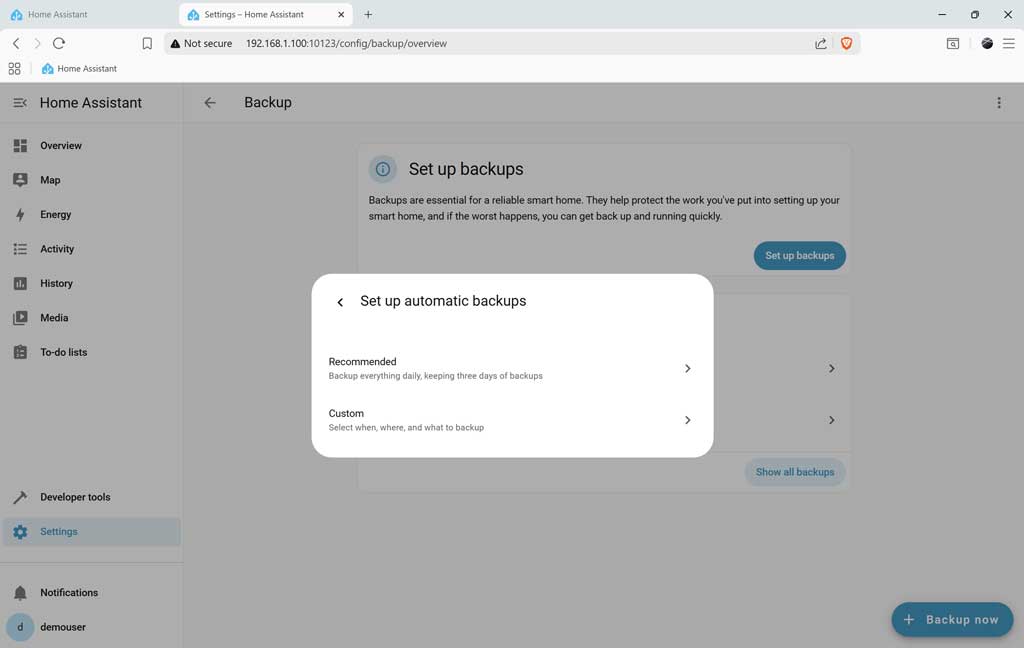Image resolution: width=1024 pixels, height=648 pixels.
Task: Select the Recommended backup label
Action: 362,361
